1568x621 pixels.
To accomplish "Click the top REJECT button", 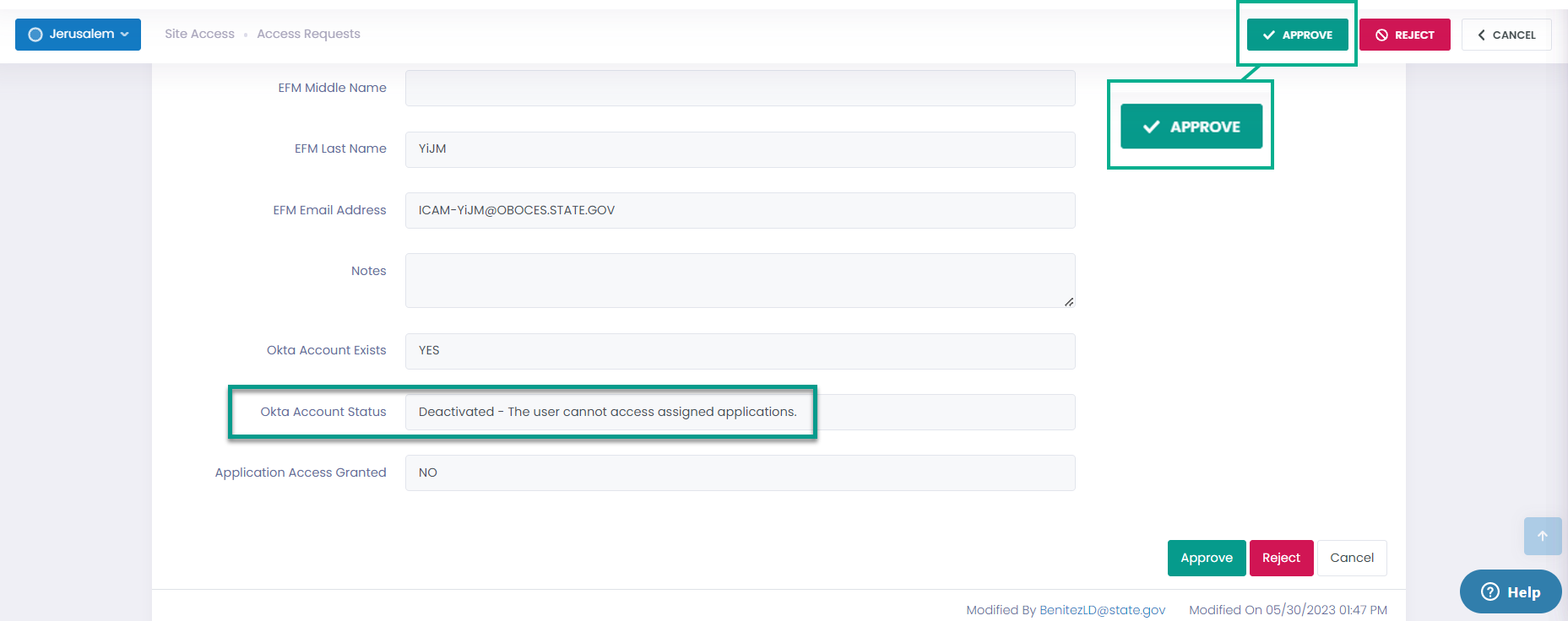I will [x=1404, y=35].
